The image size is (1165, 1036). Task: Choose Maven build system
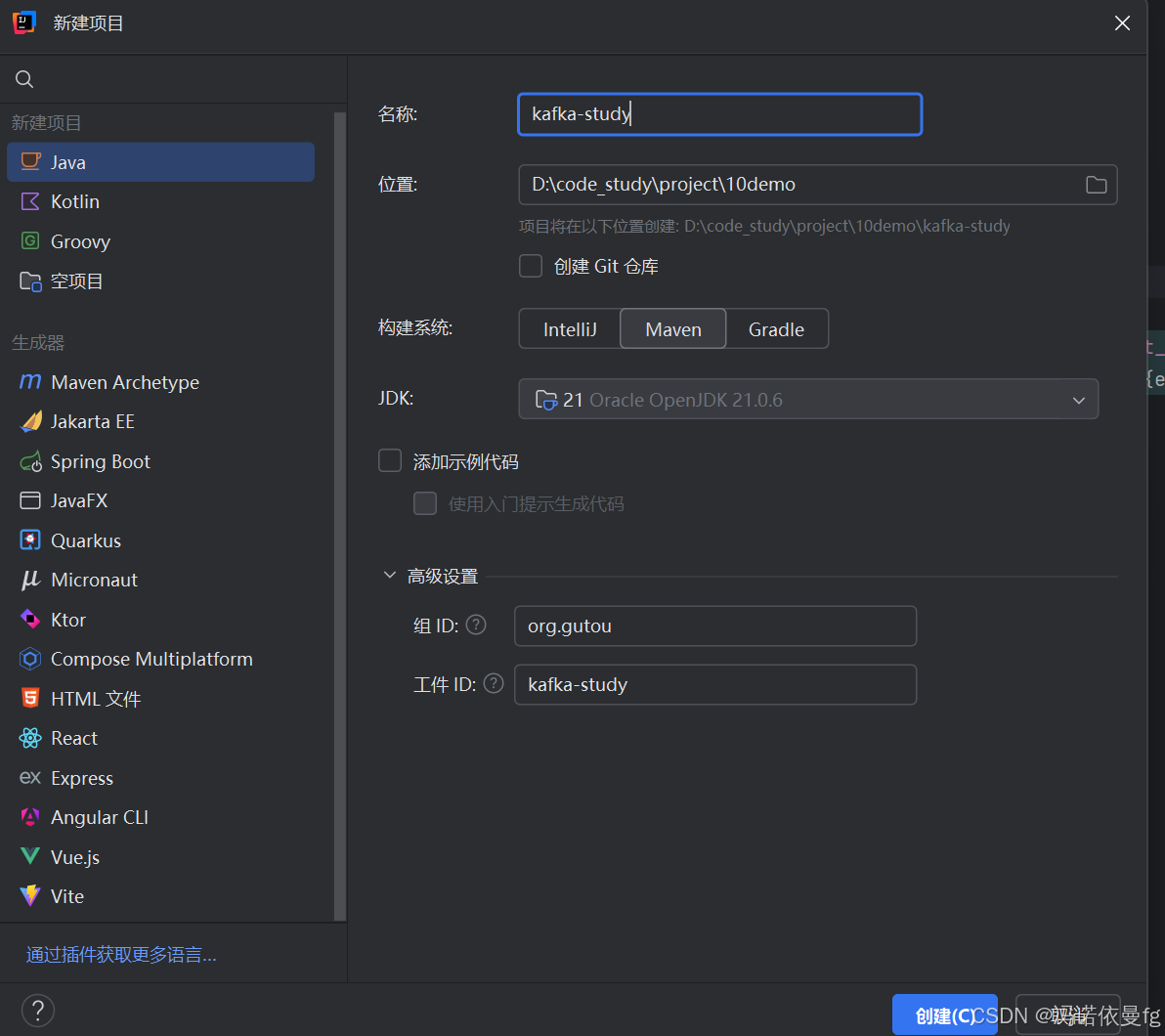click(x=673, y=329)
